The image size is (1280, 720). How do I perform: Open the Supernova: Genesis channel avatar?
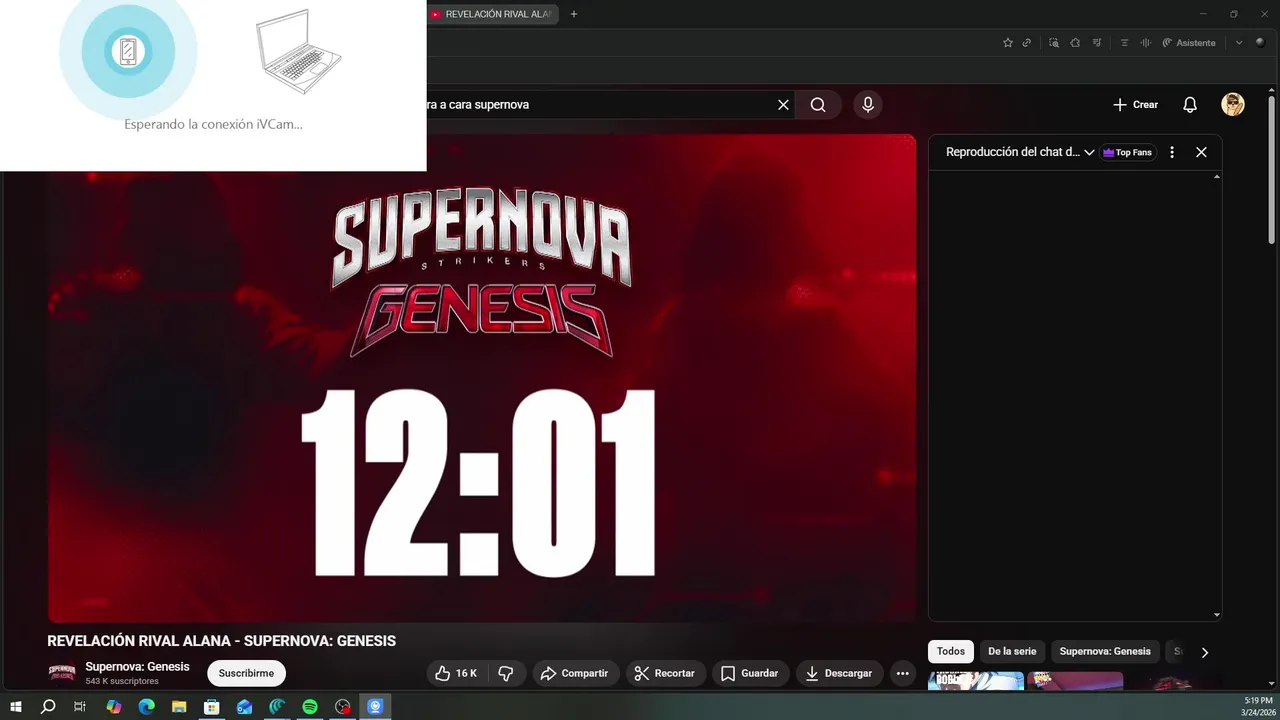pos(62,673)
